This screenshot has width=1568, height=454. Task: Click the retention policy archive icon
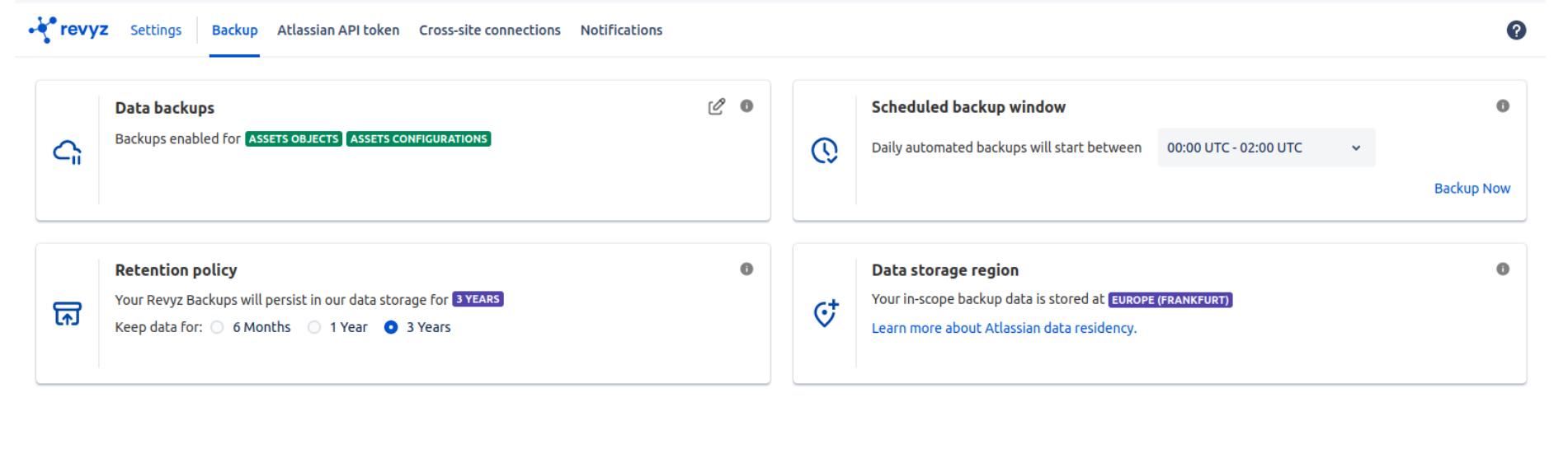point(68,314)
